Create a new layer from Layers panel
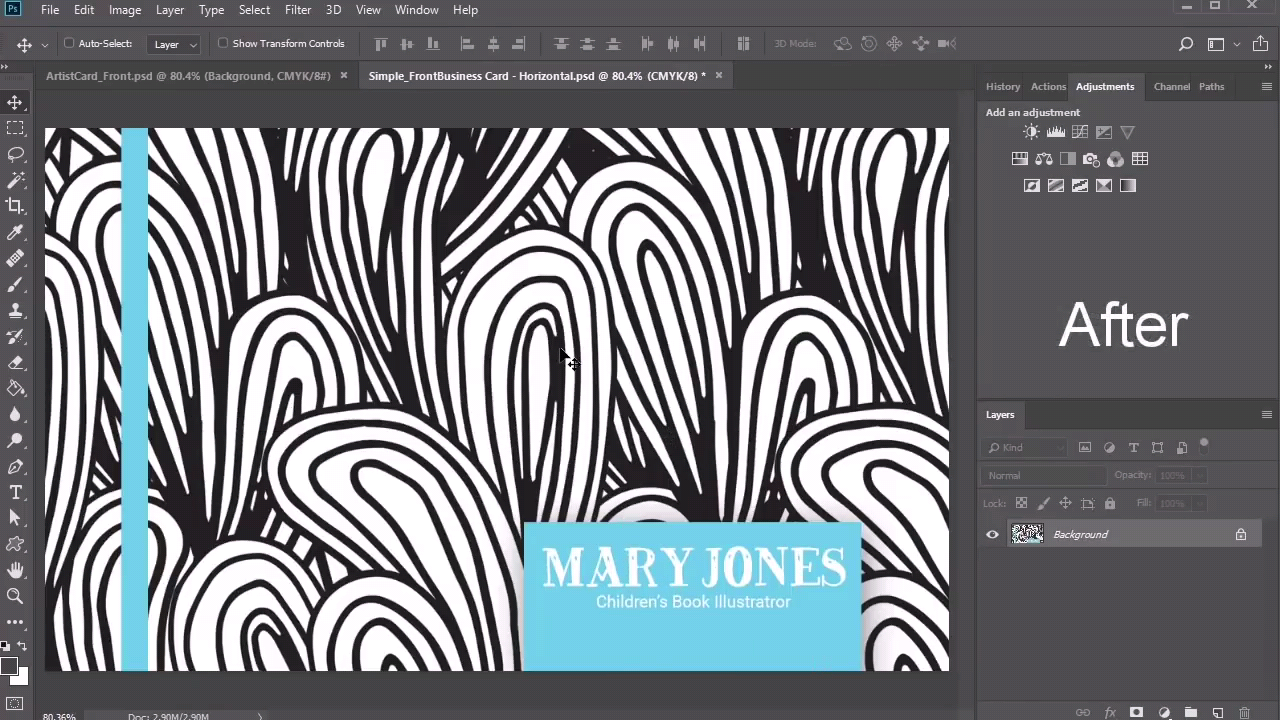The width and height of the screenshot is (1280, 720). coord(1217,712)
